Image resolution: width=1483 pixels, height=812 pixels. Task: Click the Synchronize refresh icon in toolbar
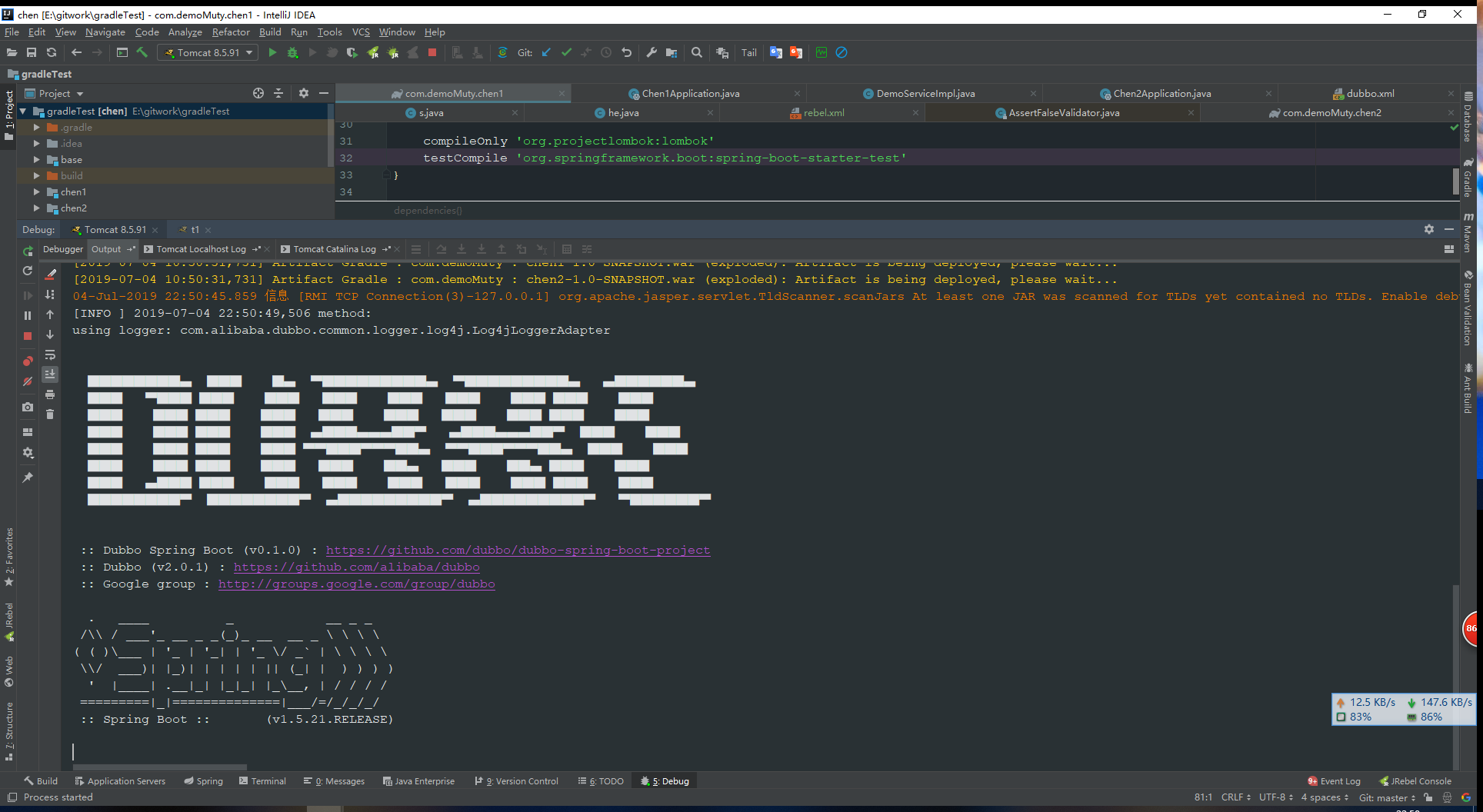click(x=52, y=53)
